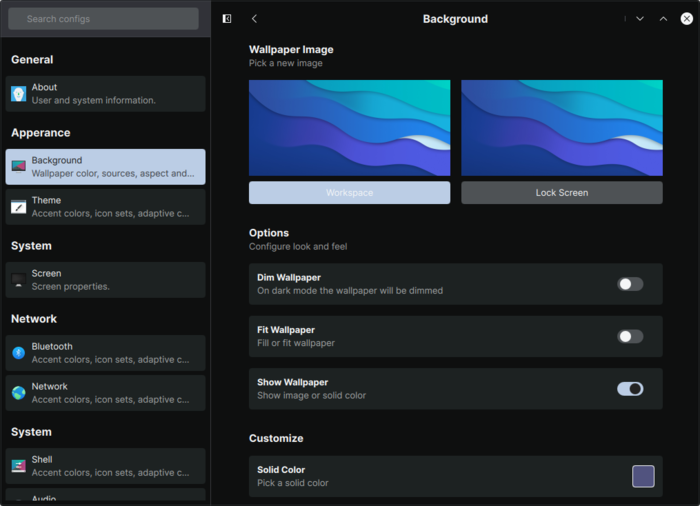Screen dimensions: 700x506
Task: Open Network settings
Action: pyautogui.click(x=105, y=393)
